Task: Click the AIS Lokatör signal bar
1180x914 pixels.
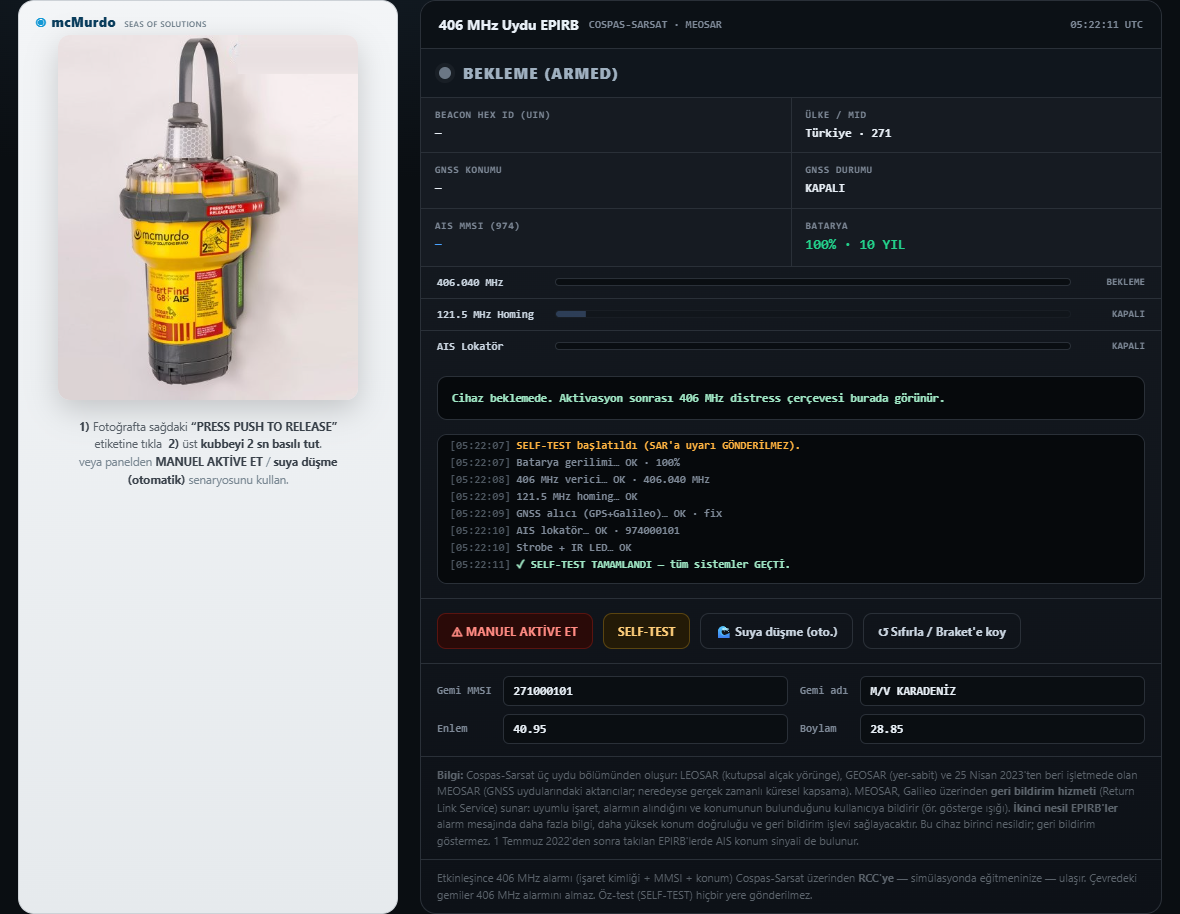Action: pyautogui.click(x=813, y=346)
